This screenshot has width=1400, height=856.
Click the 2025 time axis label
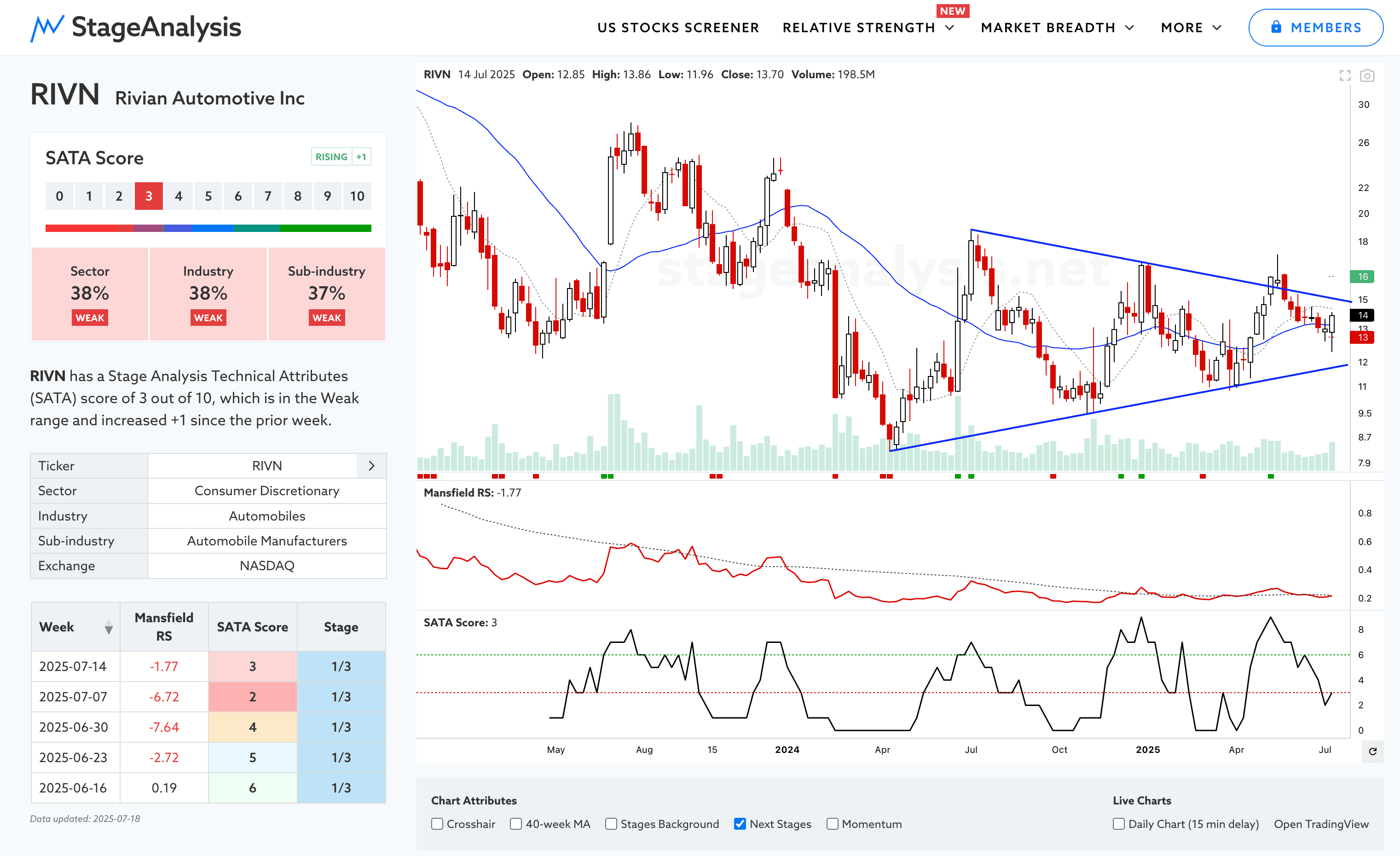click(1148, 750)
